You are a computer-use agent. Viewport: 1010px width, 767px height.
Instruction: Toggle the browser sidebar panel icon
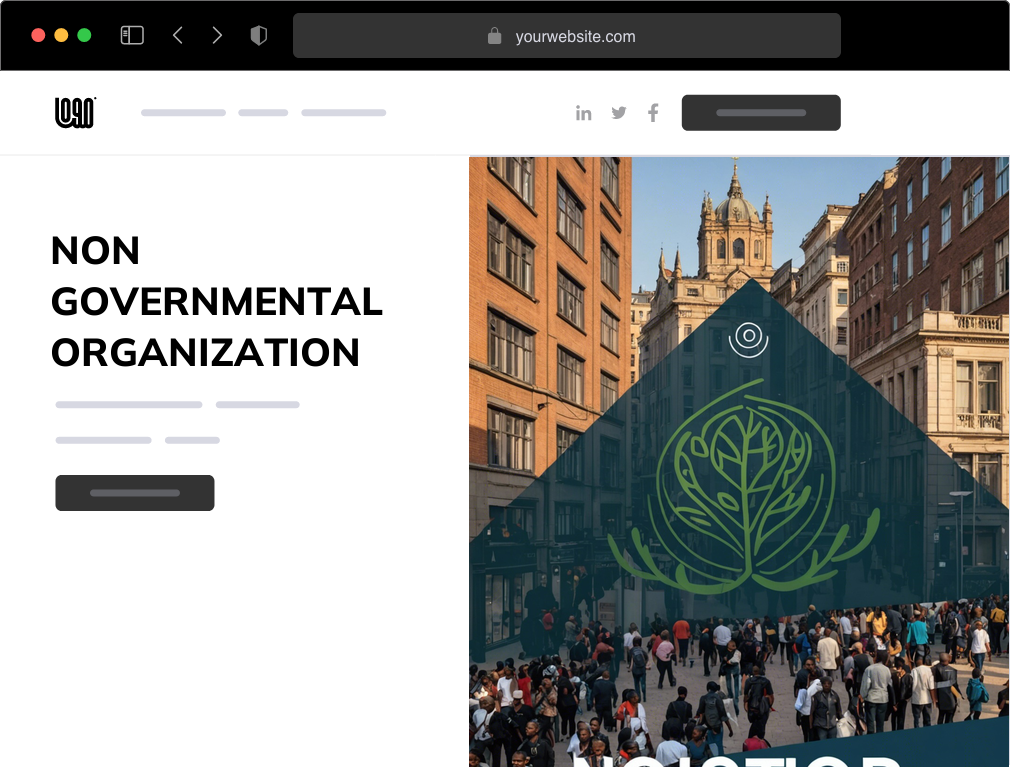132,36
